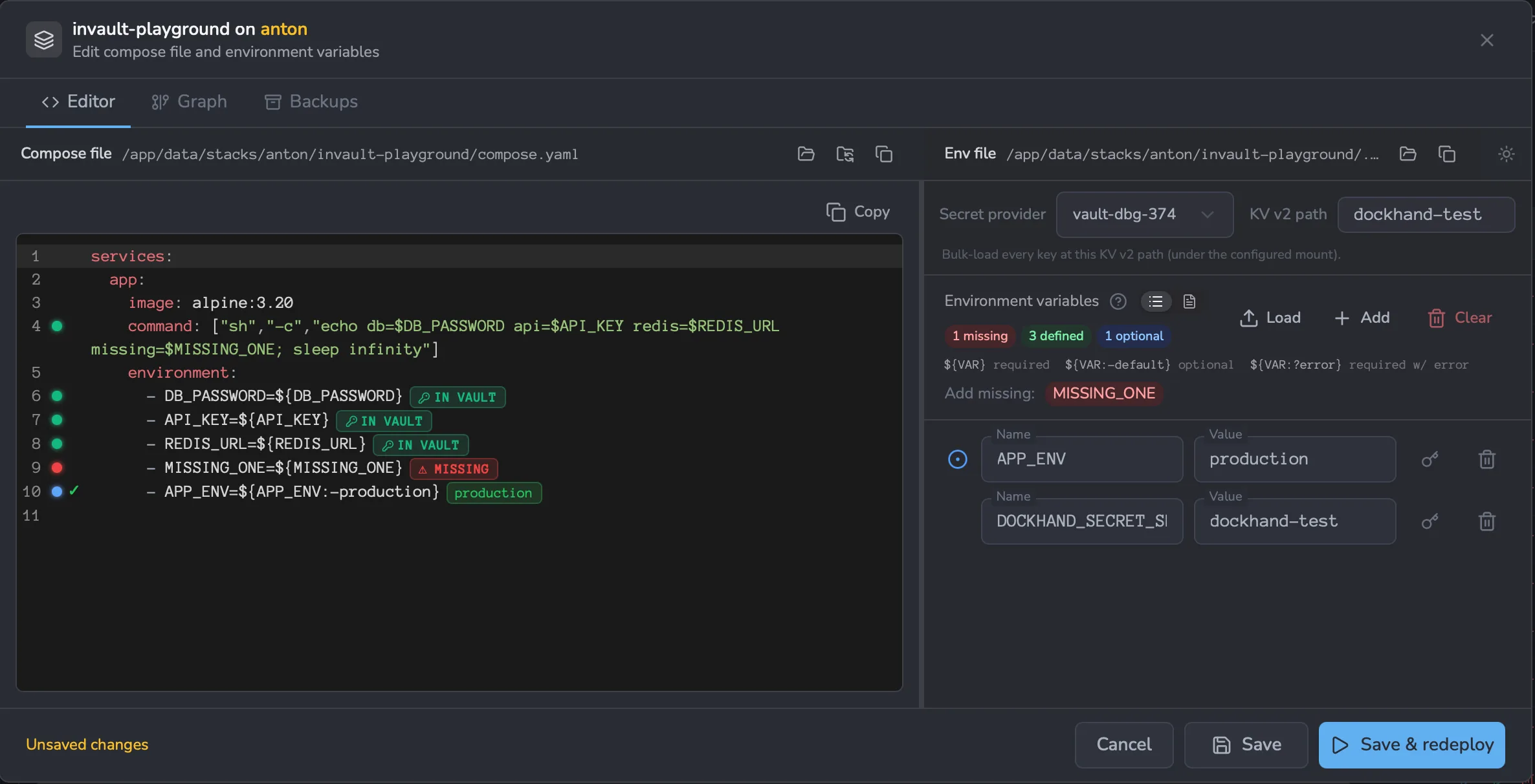Viewport: 1535px width, 784px height.
Task: Click the 'services:' code line
Action: pos(131,256)
